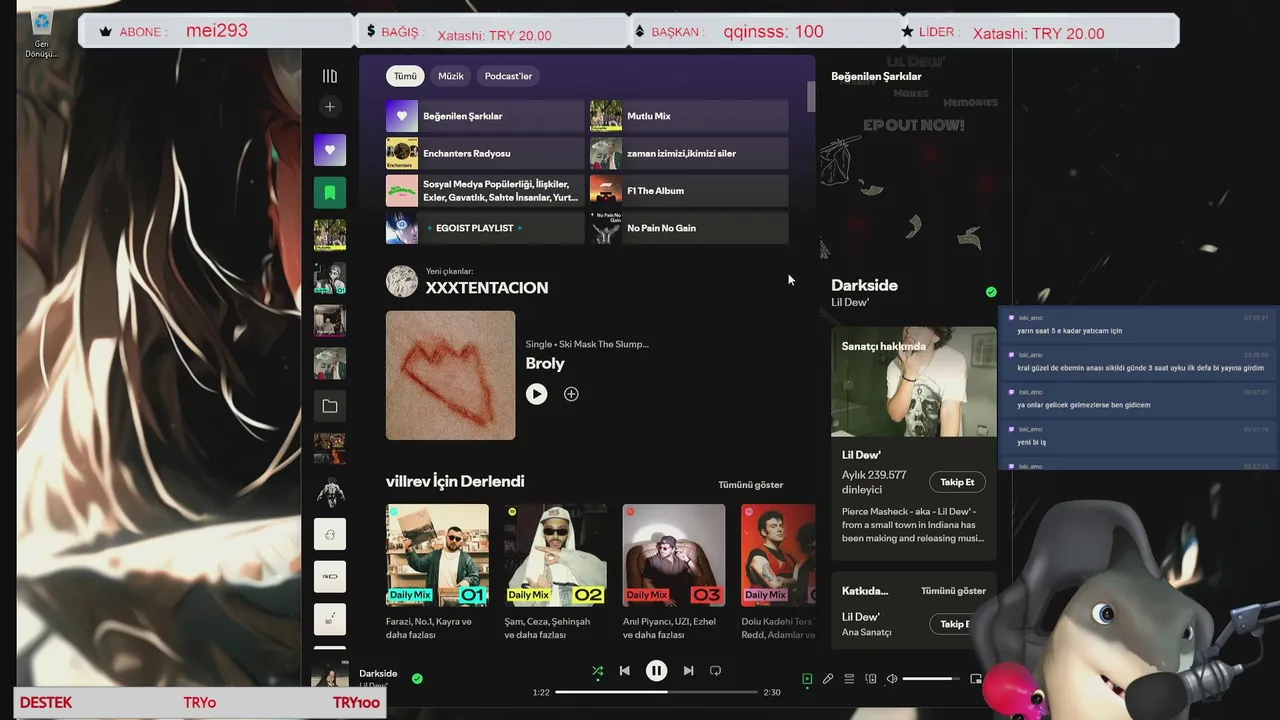The image size is (1280, 720).
Task: Follow Lil Dew' with Takip Et button
Action: [957, 482]
